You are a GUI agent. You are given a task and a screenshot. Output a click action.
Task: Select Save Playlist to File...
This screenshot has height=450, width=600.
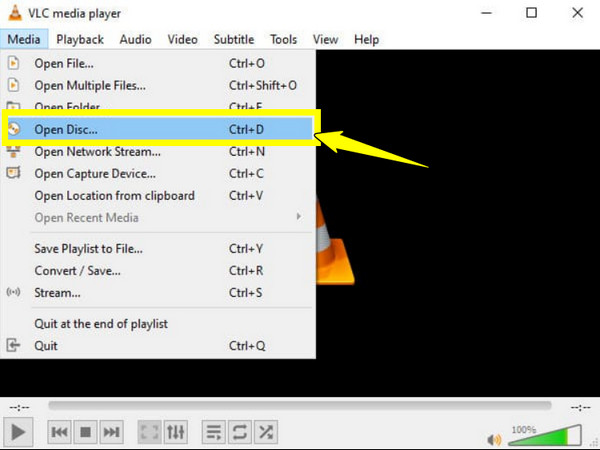pos(158,249)
